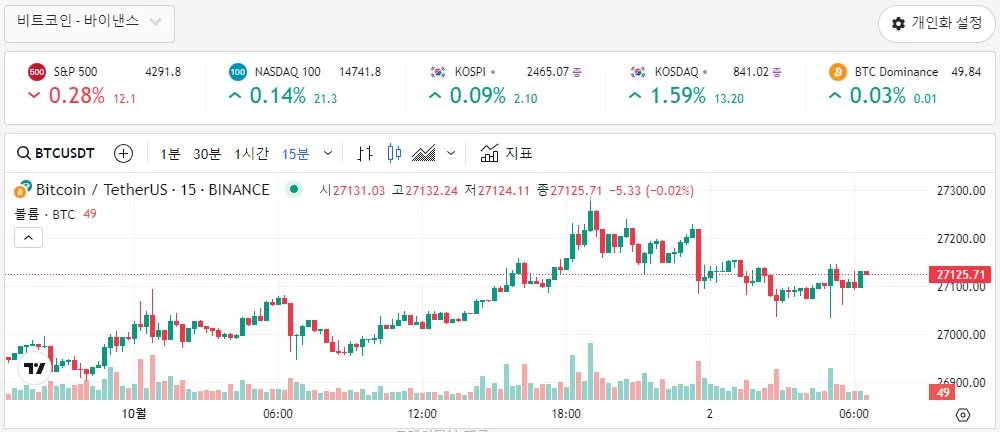Click the KOSDAQ Korean flag icon
The width and height of the screenshot is (1000, 432).
[638, 72]
